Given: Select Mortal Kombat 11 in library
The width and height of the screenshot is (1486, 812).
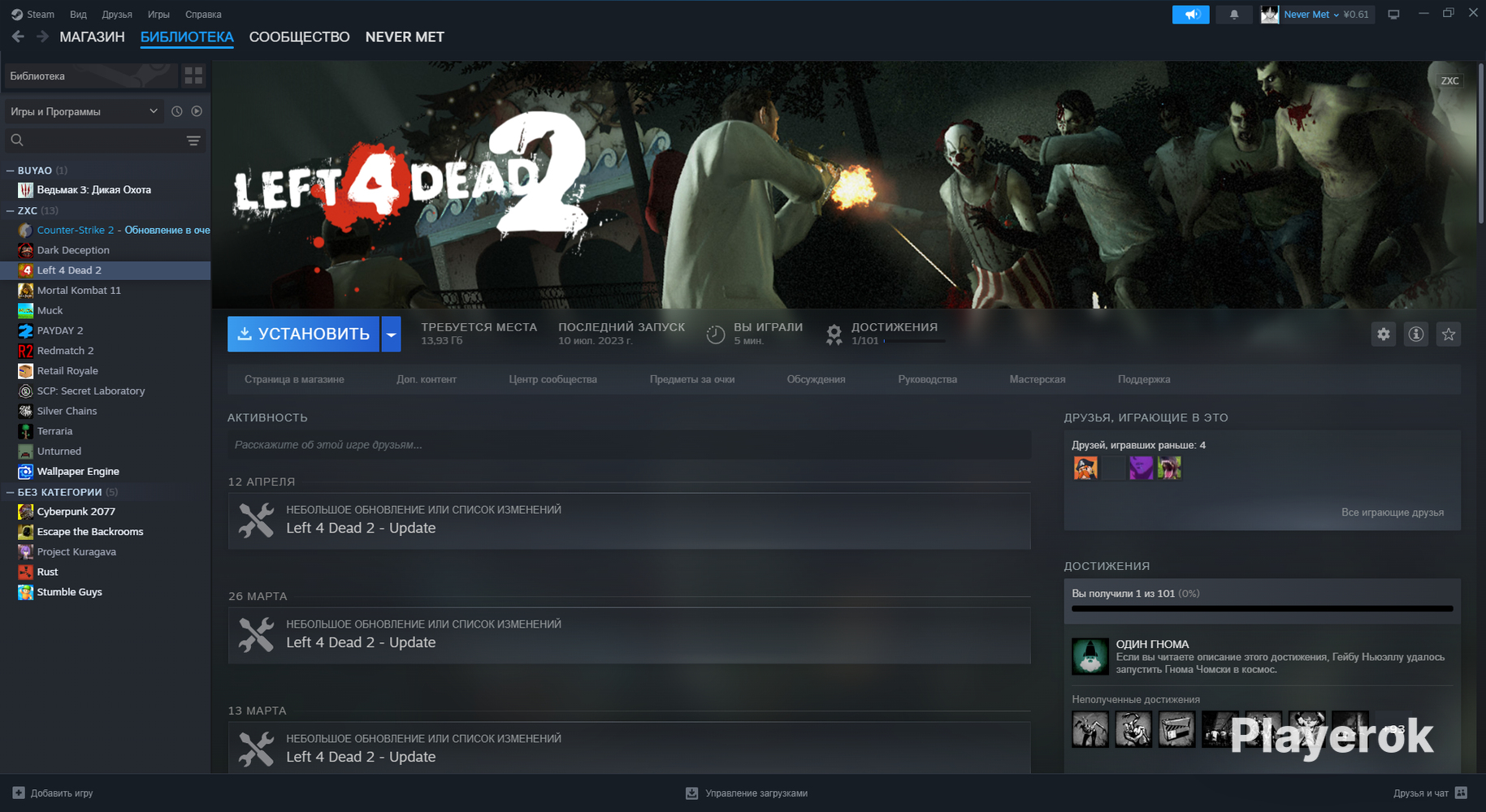Looking at the screenshot, I should (106, 290).
